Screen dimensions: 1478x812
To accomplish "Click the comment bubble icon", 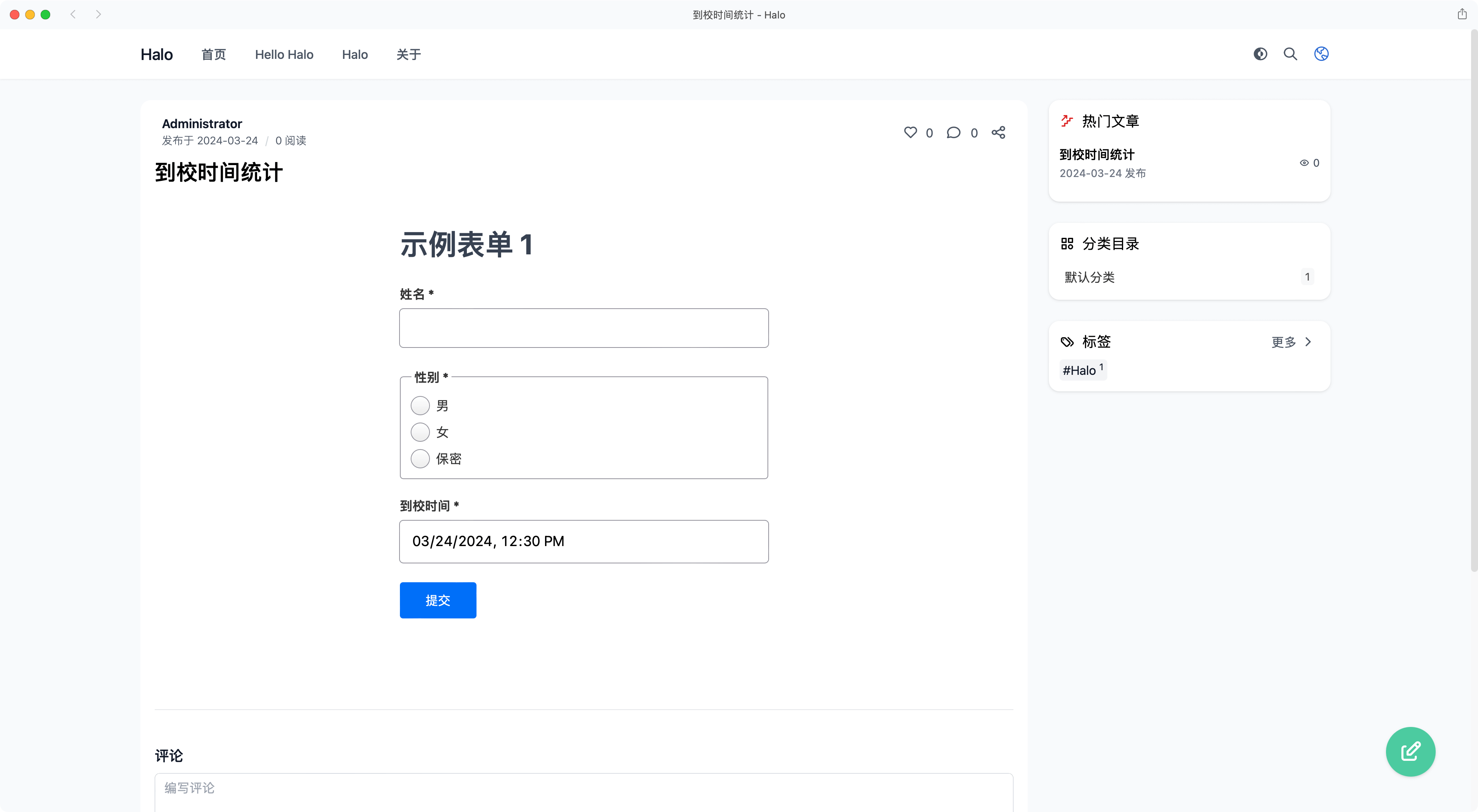I will (x=954, y=132).
